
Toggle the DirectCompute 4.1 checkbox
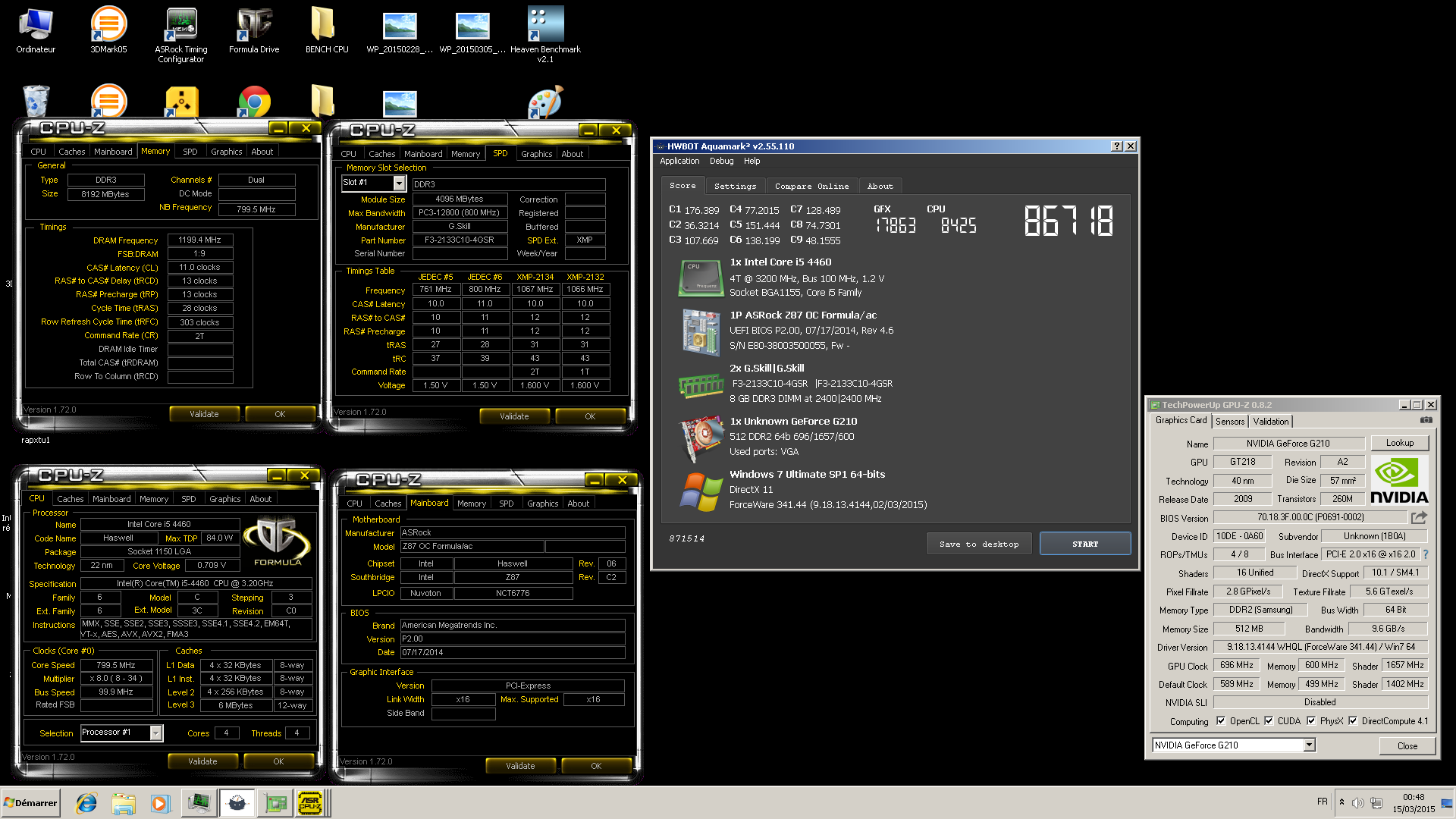pyautogui.click(x=1353, y=721)
